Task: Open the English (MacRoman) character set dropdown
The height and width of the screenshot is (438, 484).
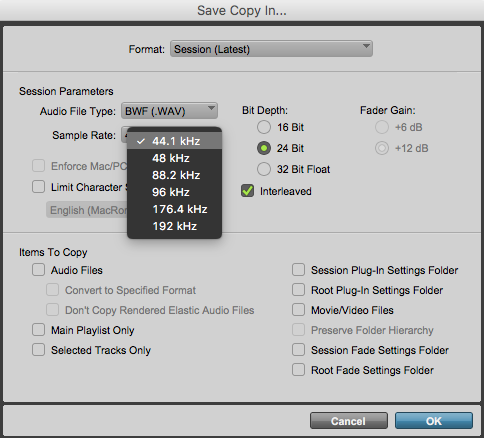Action: 87,210
